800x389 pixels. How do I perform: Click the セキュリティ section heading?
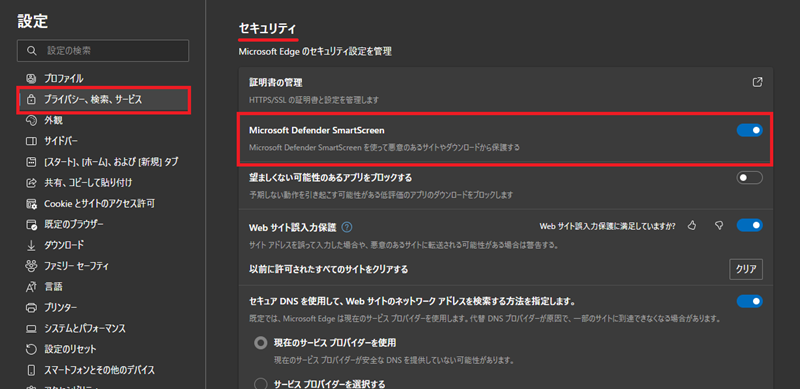click(x=268, y=29)
